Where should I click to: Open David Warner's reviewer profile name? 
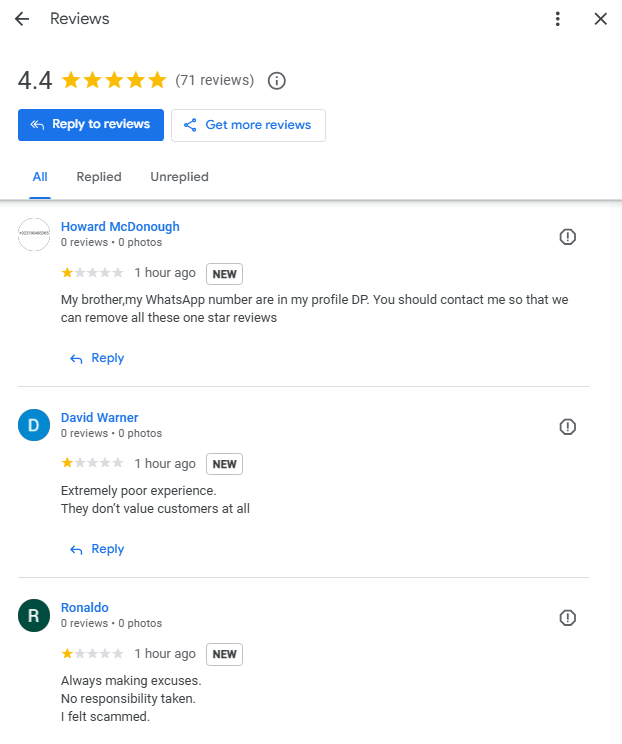coord(100,417)
